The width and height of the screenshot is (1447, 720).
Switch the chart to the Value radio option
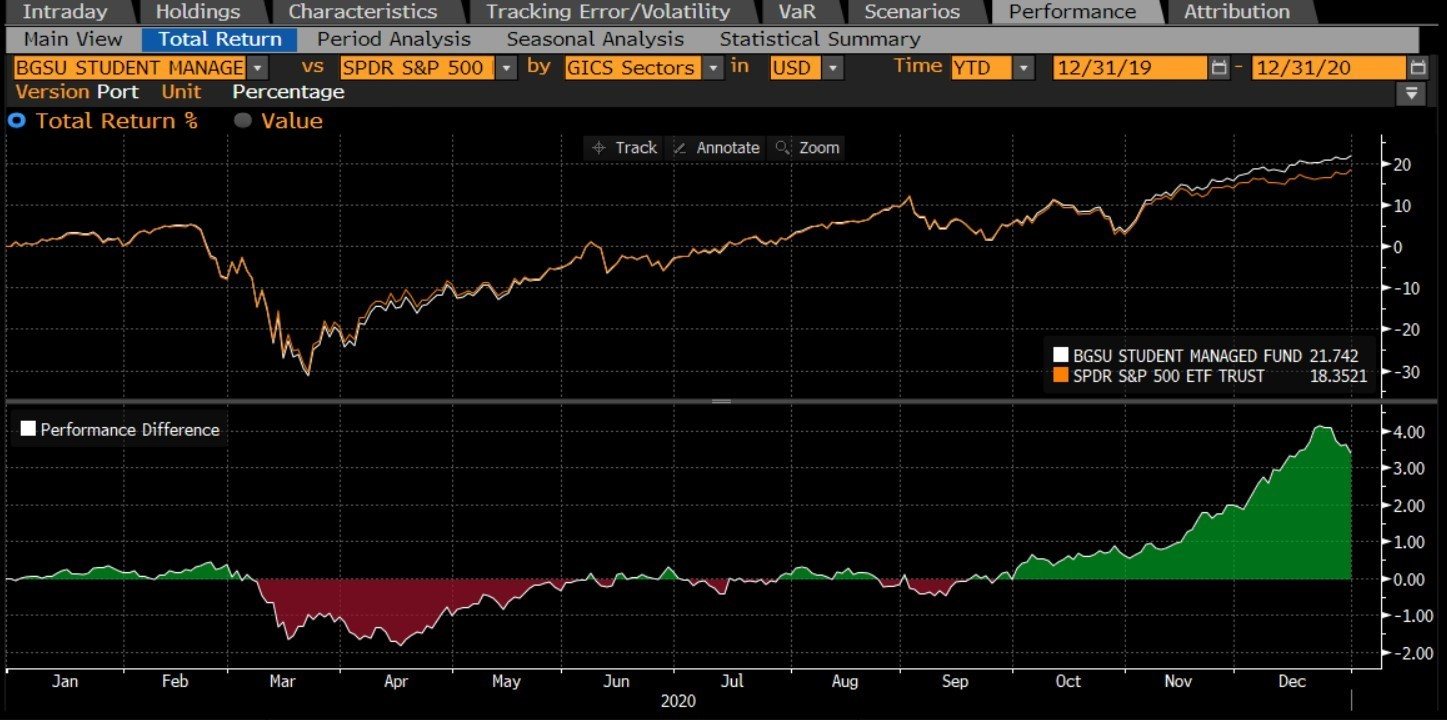[x=242, y=121]
